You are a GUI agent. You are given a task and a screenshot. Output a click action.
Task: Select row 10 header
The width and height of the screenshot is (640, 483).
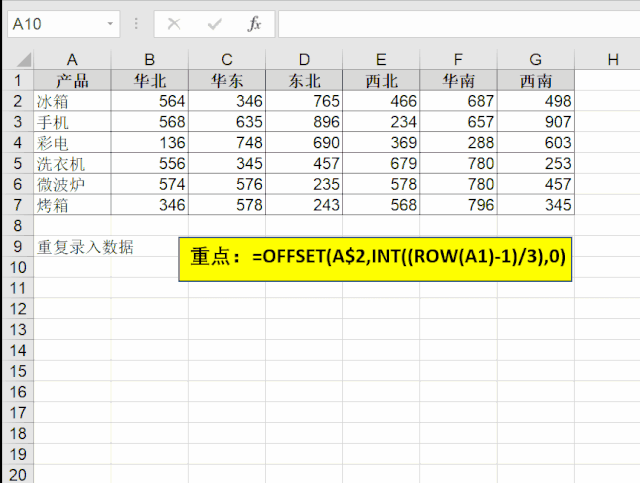[18, 267]
